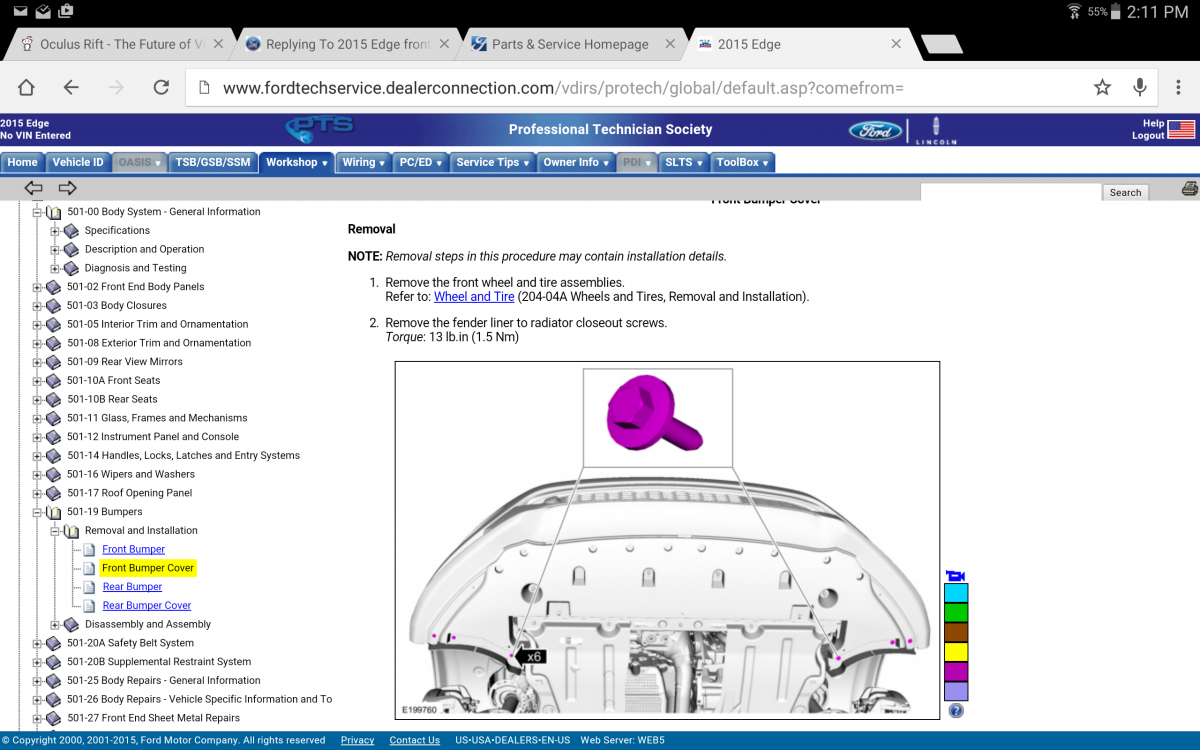
Task: Click the printer icon
Action: pos(1189,189)
